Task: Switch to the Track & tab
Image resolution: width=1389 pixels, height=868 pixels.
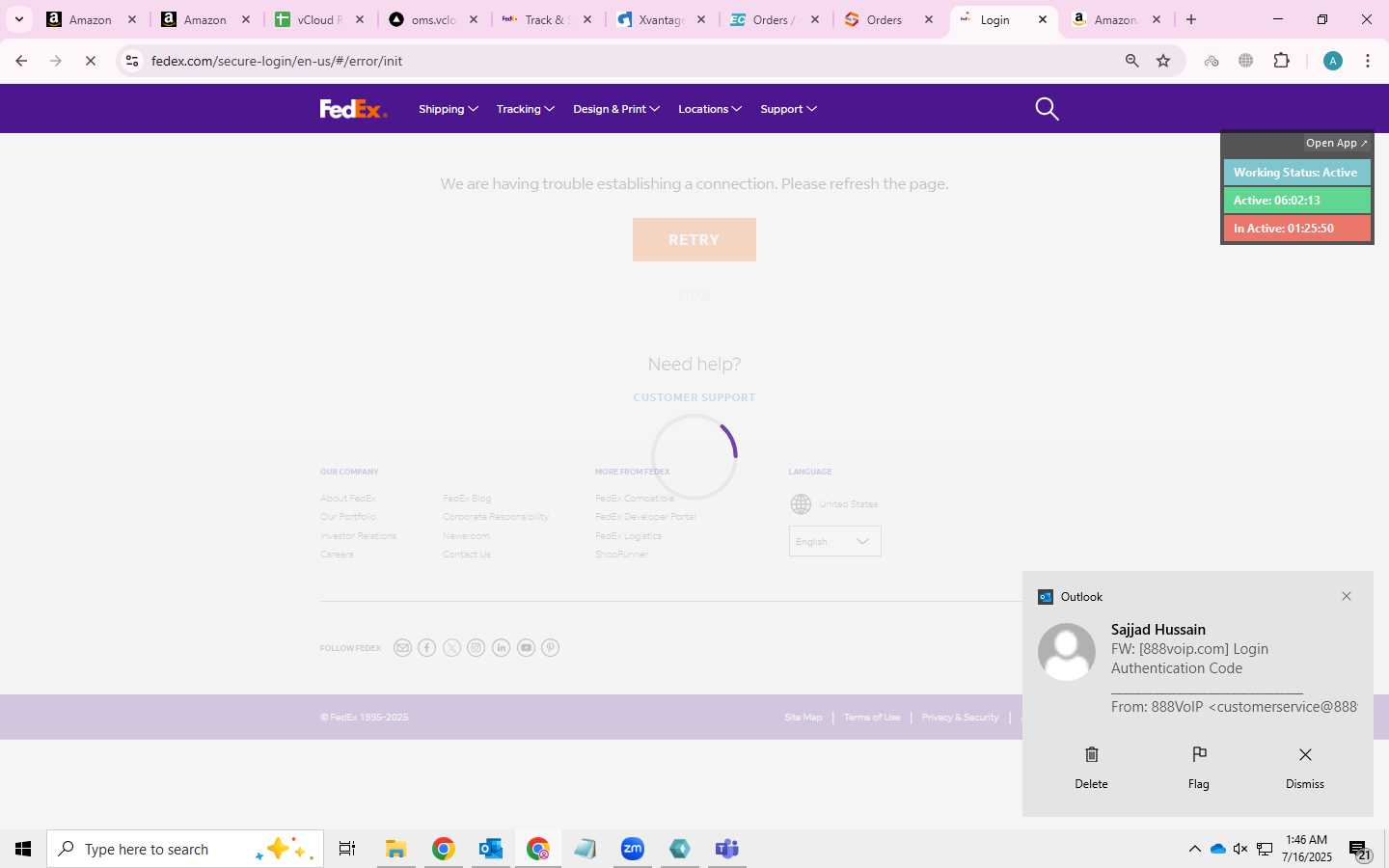Action: pyautogui.click(x=547, y=19)
